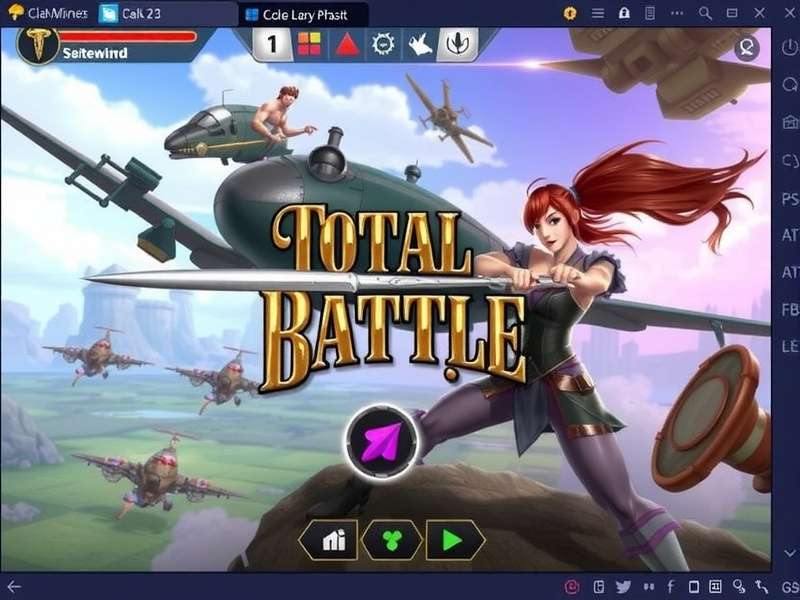Click the pink swirl icon in bottom bar
The image size is (800, 600).
[x=572, y=587]
